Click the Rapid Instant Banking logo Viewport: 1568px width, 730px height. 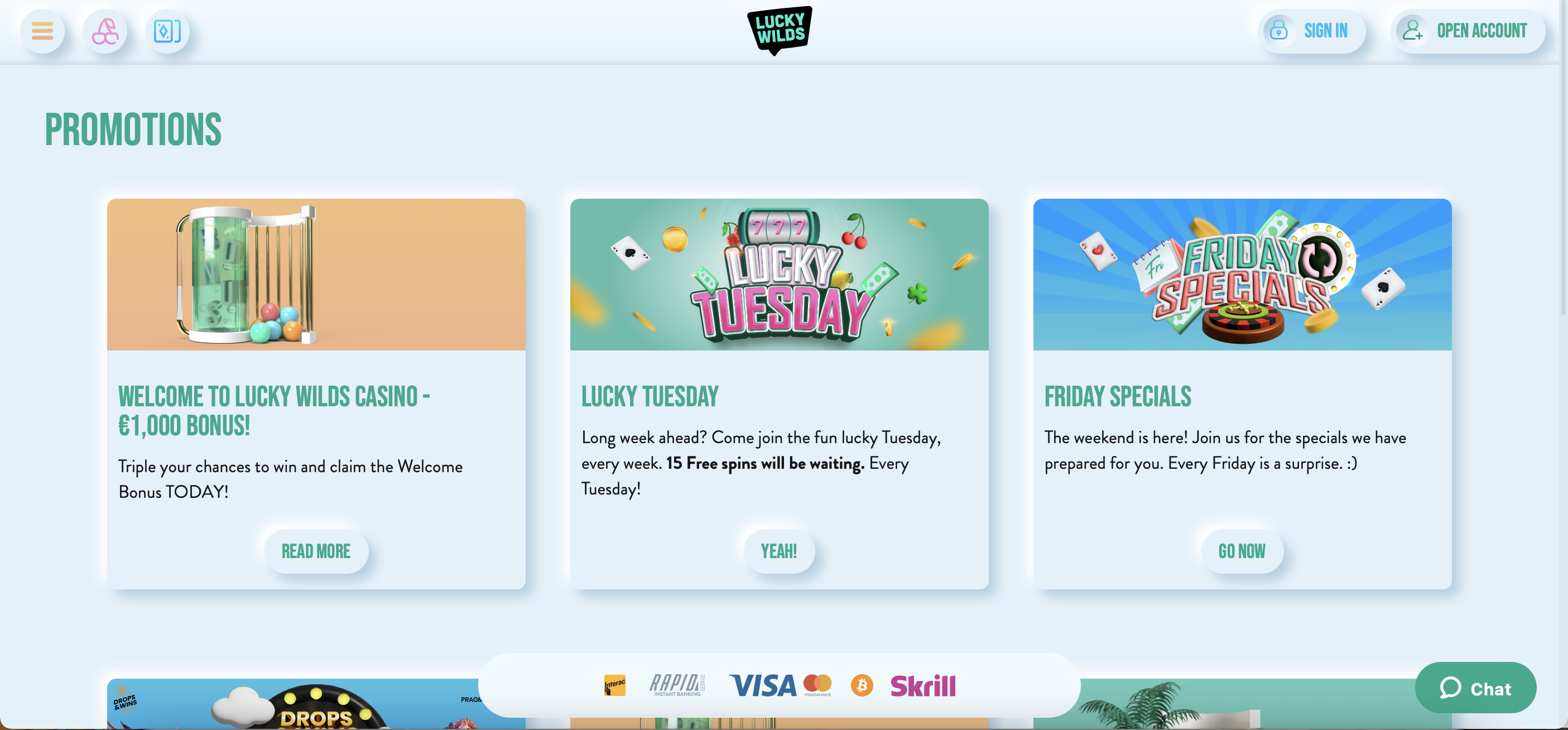click(x=677, y=685)
